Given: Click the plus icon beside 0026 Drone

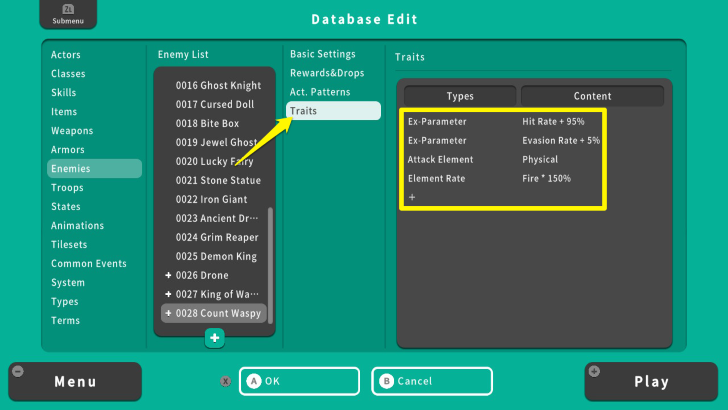Looking at the screenshot, I should coord(168,275).
